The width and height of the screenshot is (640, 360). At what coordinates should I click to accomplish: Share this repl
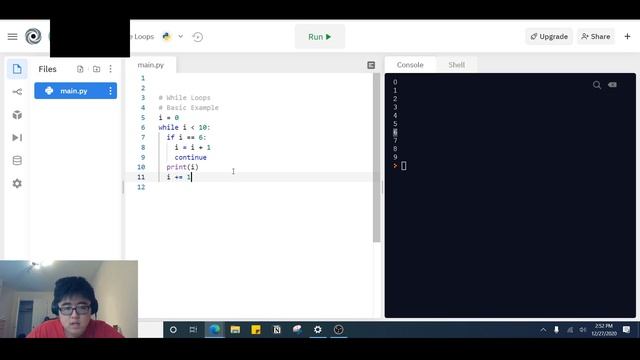(x=596, y=36)
